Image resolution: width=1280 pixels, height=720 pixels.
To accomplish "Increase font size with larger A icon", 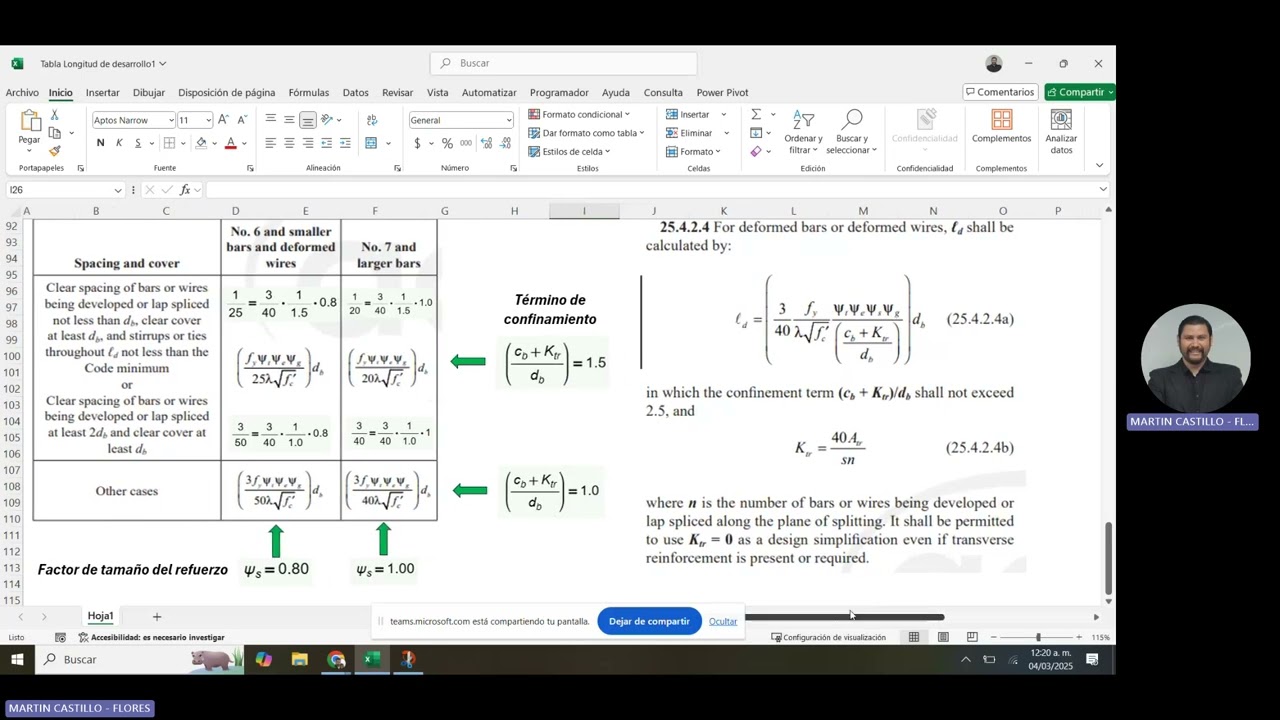I will click(224, 120).
